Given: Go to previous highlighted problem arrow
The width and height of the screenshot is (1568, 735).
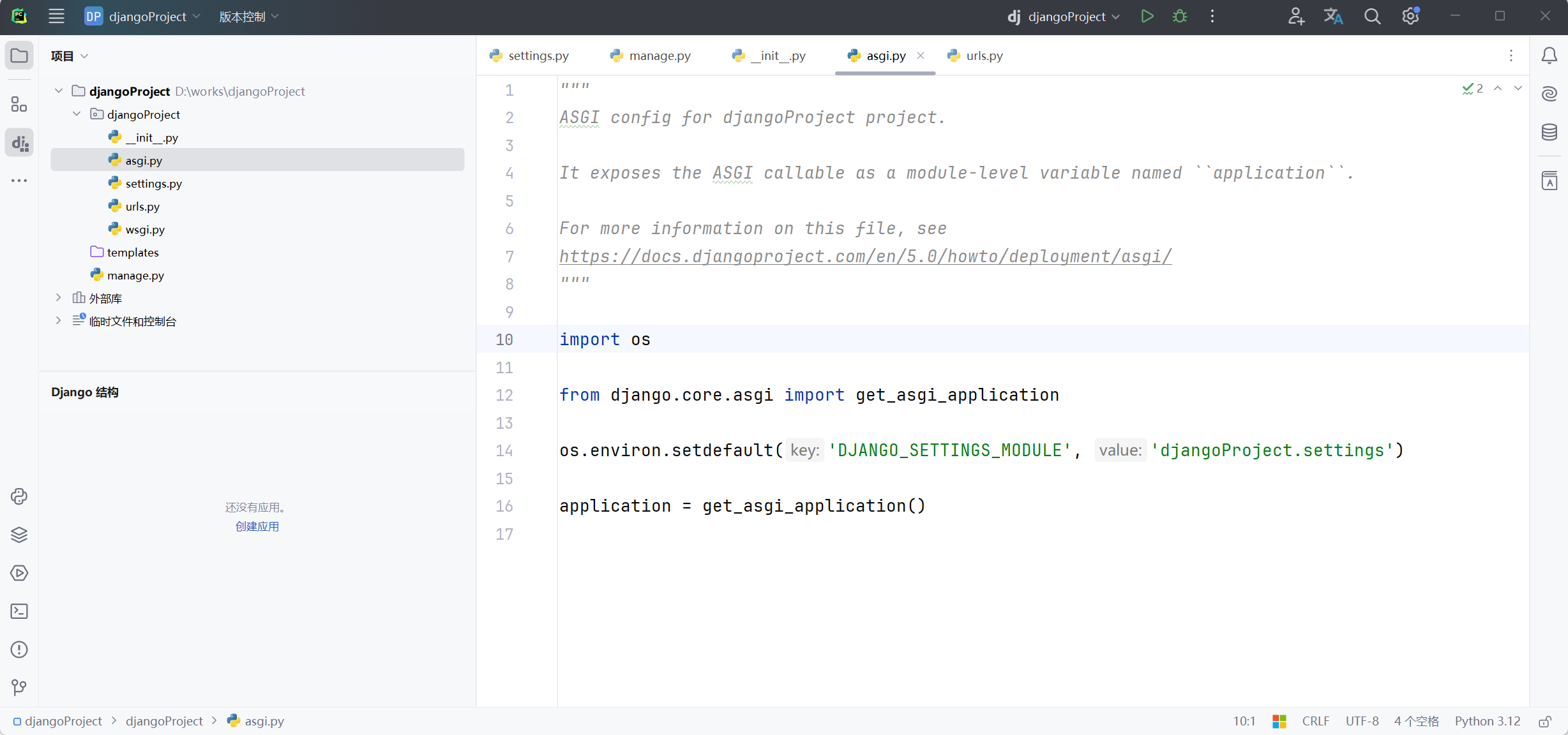Looking at the screenshot, I should [1498, 89].
